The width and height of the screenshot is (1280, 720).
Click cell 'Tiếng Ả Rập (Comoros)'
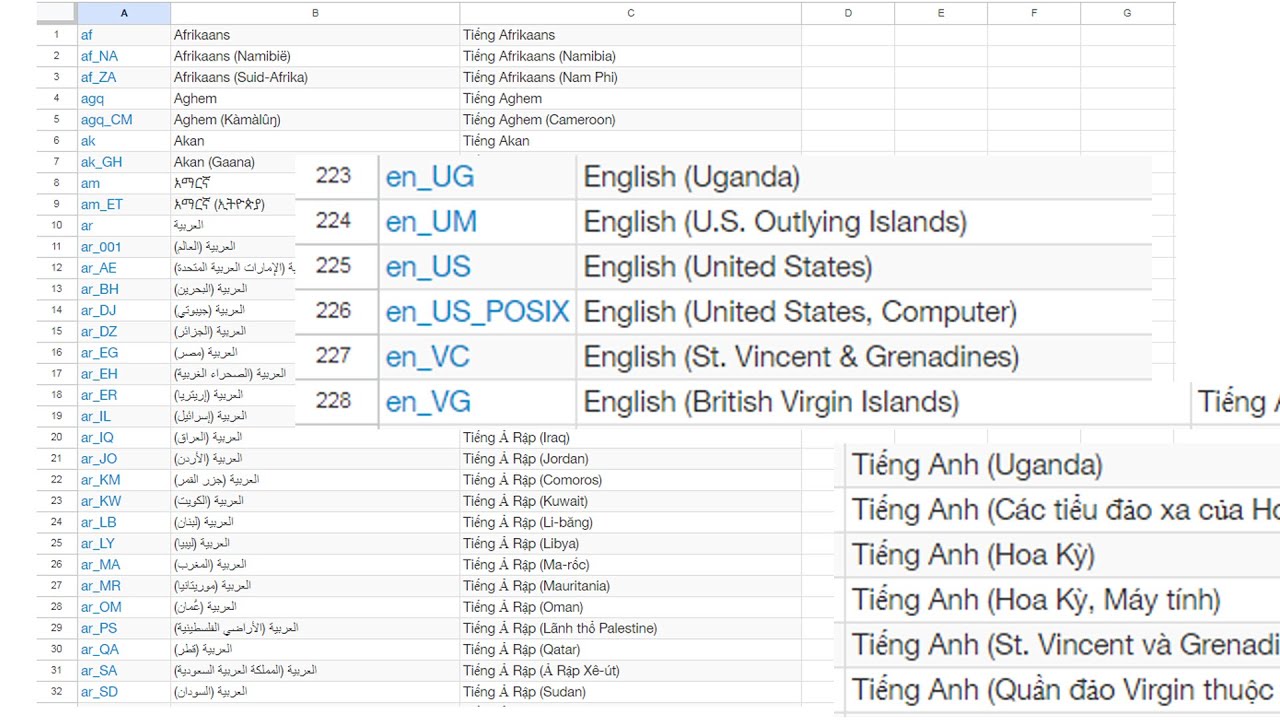630,480
